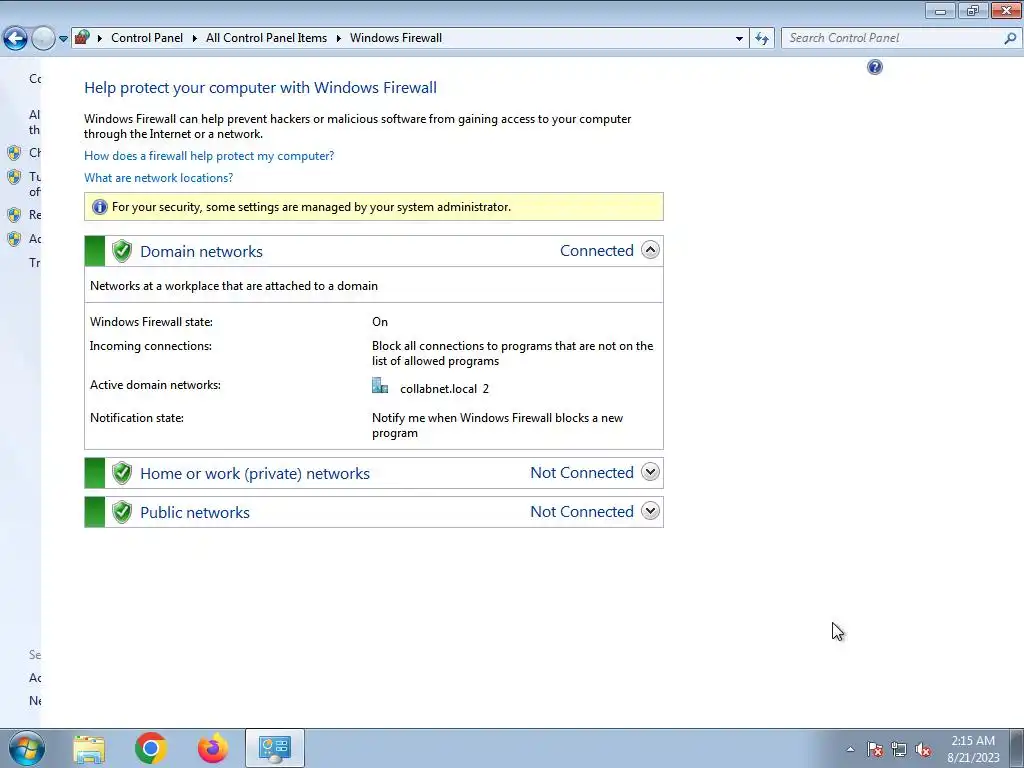This screenshot has width=1024, height=768.
Task: Click the 'On' firewall state value
Action: point(379,322)
